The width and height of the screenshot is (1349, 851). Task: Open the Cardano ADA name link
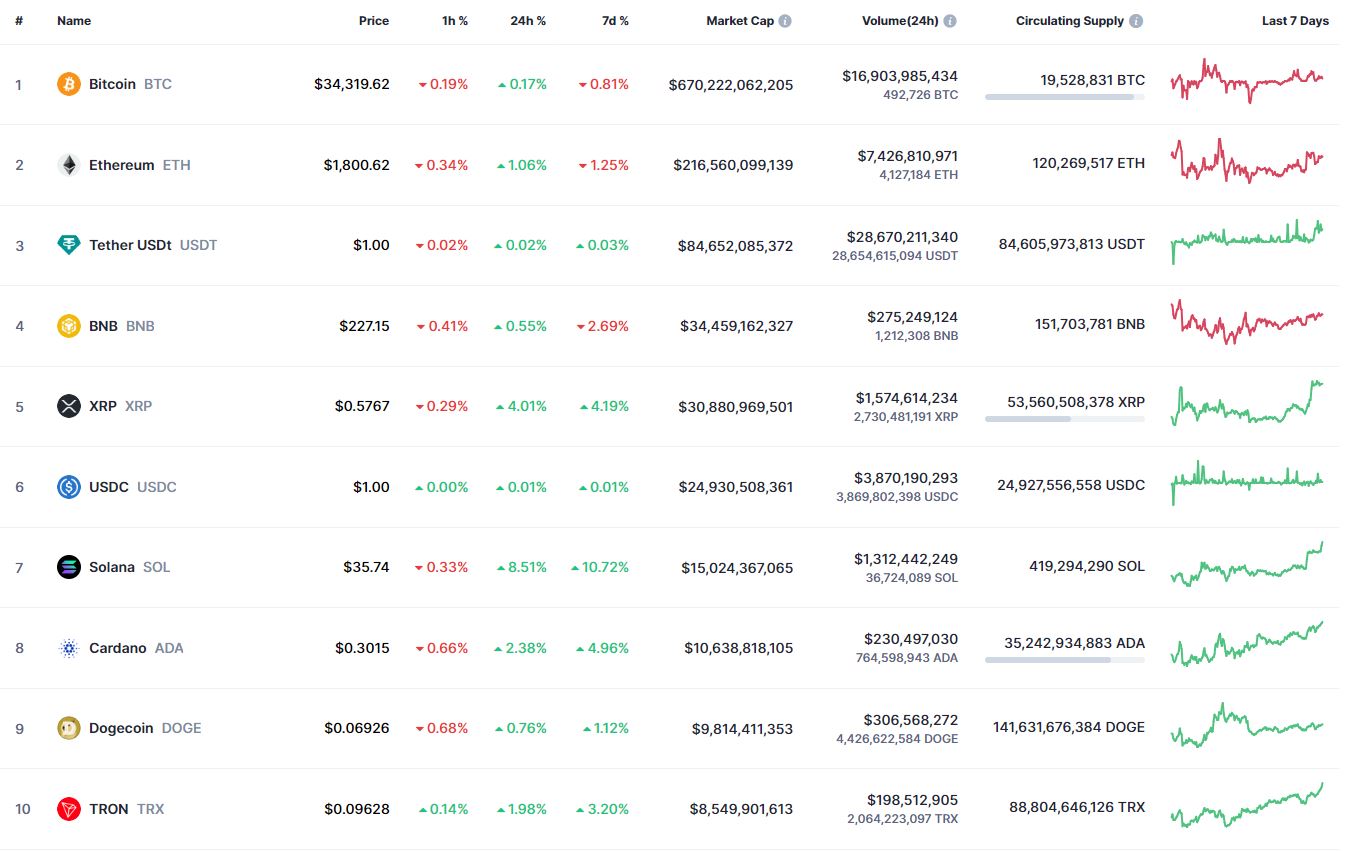[136, 648]
